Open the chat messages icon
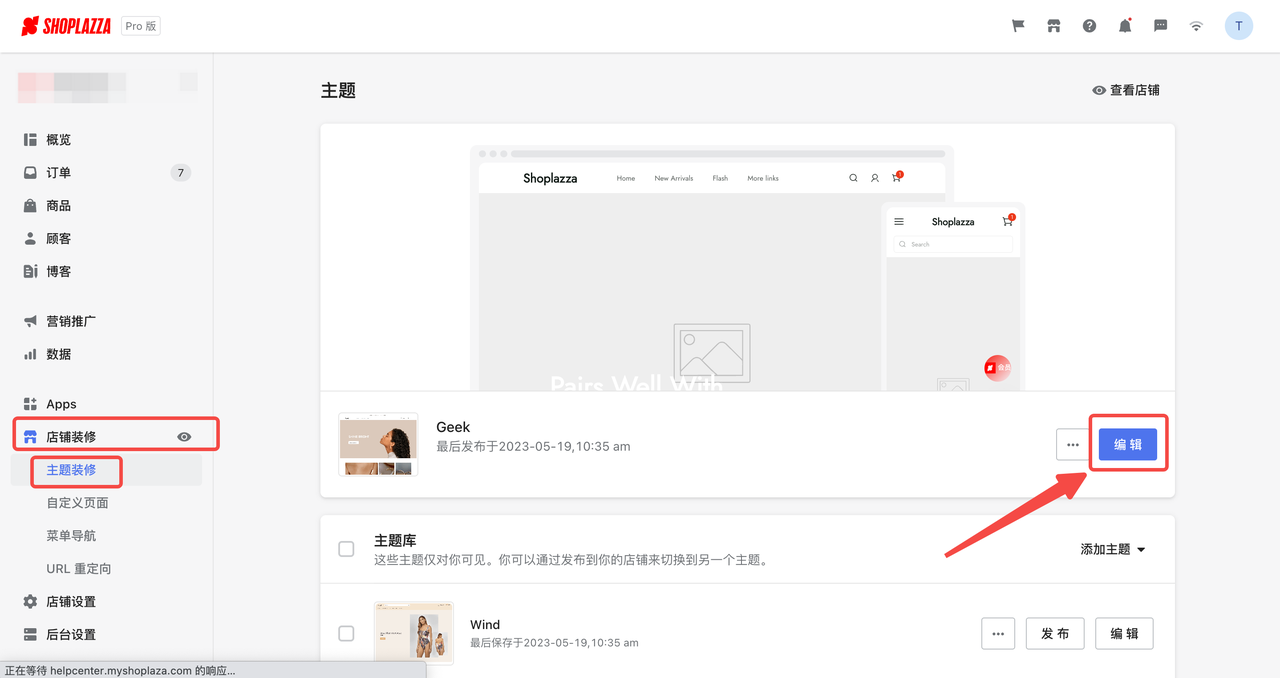Screen dimensions: 1280x678 [1161, 26]
